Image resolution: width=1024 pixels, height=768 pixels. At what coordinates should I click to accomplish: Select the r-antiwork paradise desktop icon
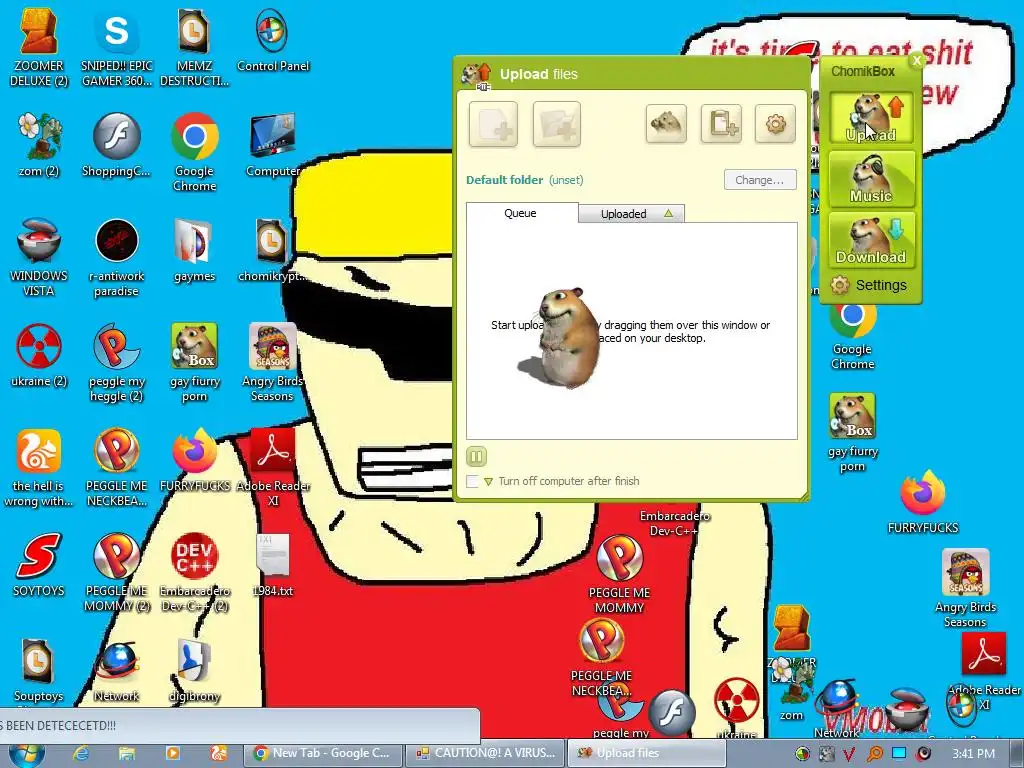tap(116, 258)
